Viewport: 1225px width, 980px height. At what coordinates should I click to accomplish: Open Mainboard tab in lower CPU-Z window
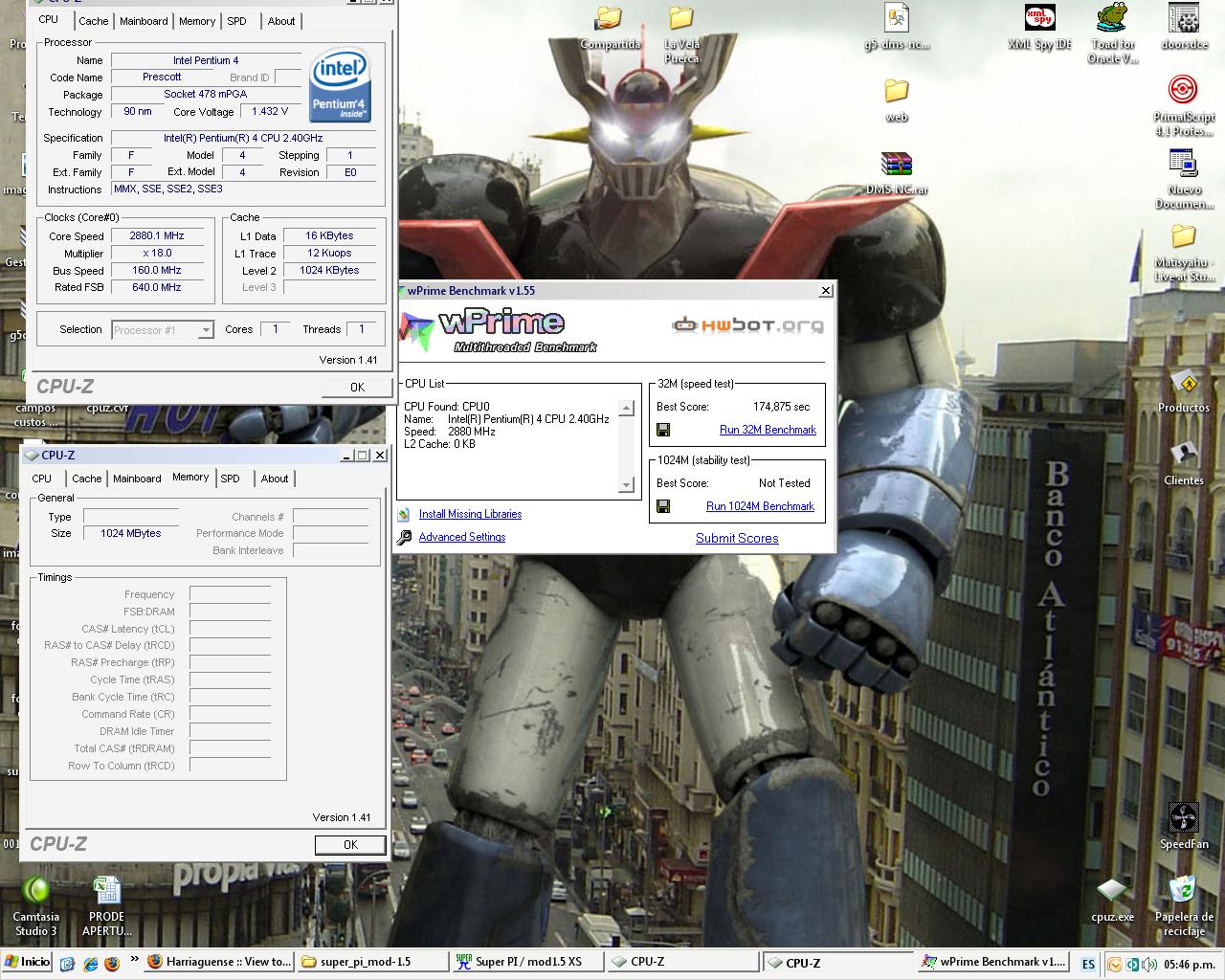(137, 479)
